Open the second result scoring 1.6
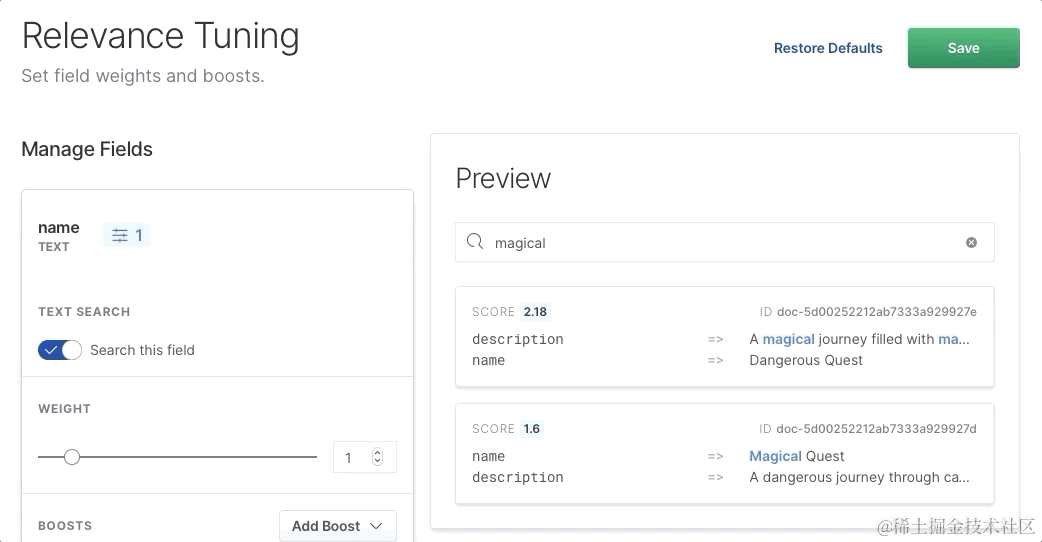 point(724,453)
